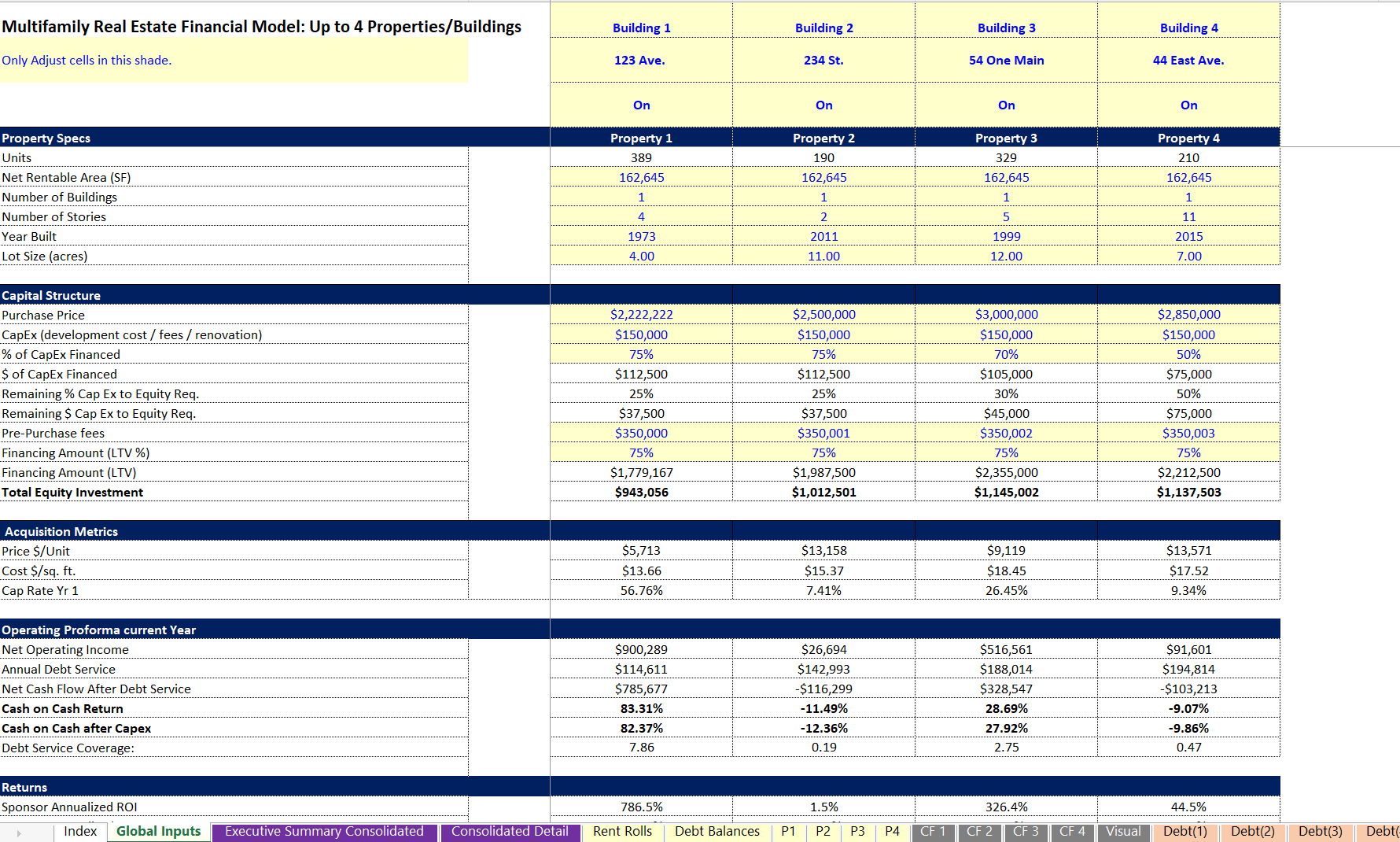Select Number of Stories cell 11
Image resolution: width=1400 pixels, height=842 pixels.
point(1188,216)
